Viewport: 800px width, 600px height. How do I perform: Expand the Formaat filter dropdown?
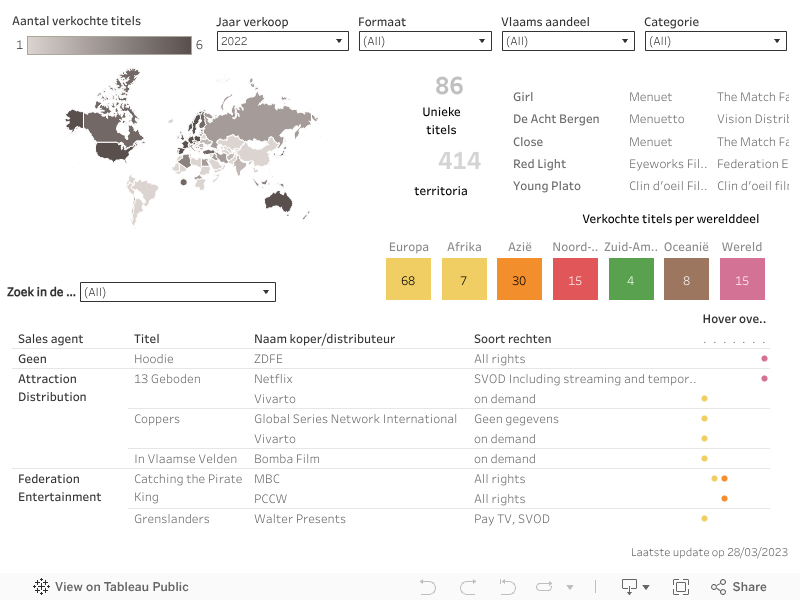tap(424, 41)
